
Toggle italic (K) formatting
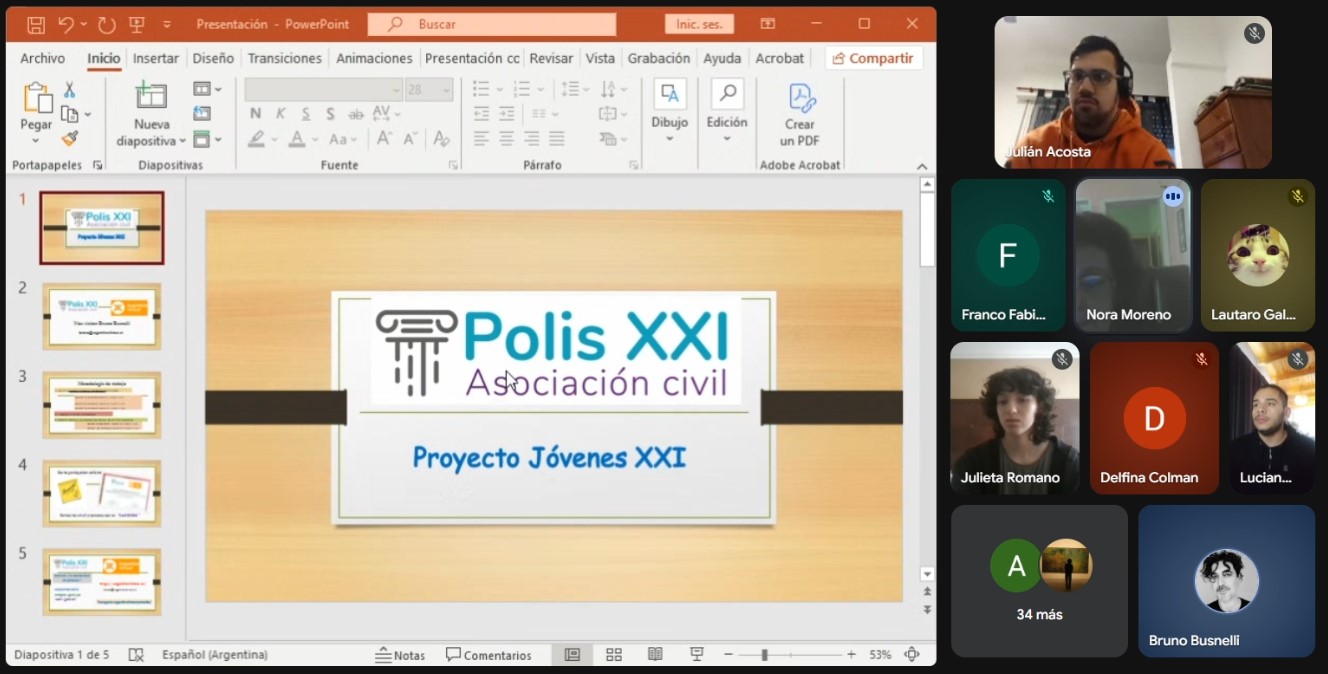coord(281,113)
